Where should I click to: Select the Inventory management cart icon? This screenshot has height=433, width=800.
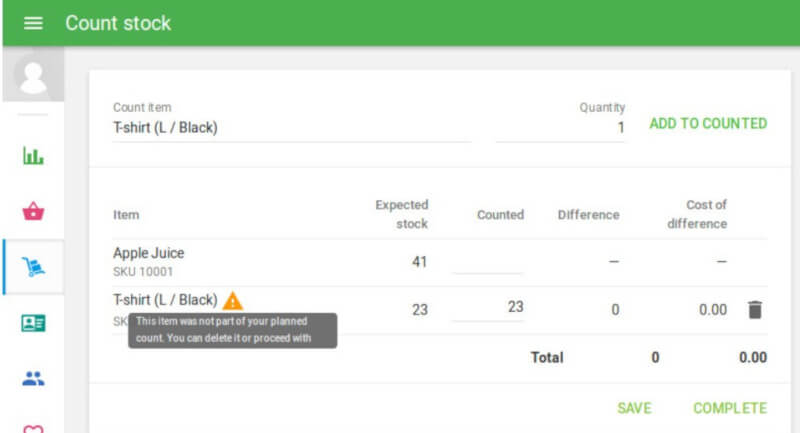point(33,267)
